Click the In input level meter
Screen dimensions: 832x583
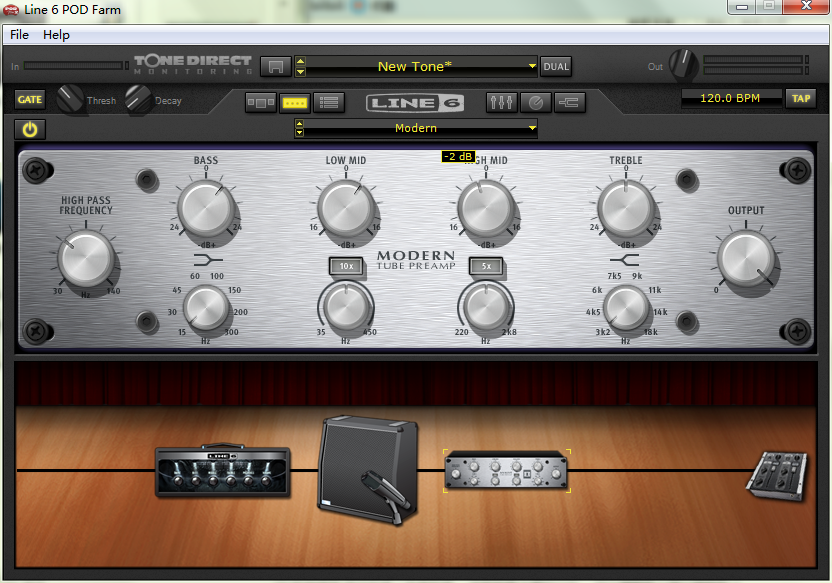(74, 66)
